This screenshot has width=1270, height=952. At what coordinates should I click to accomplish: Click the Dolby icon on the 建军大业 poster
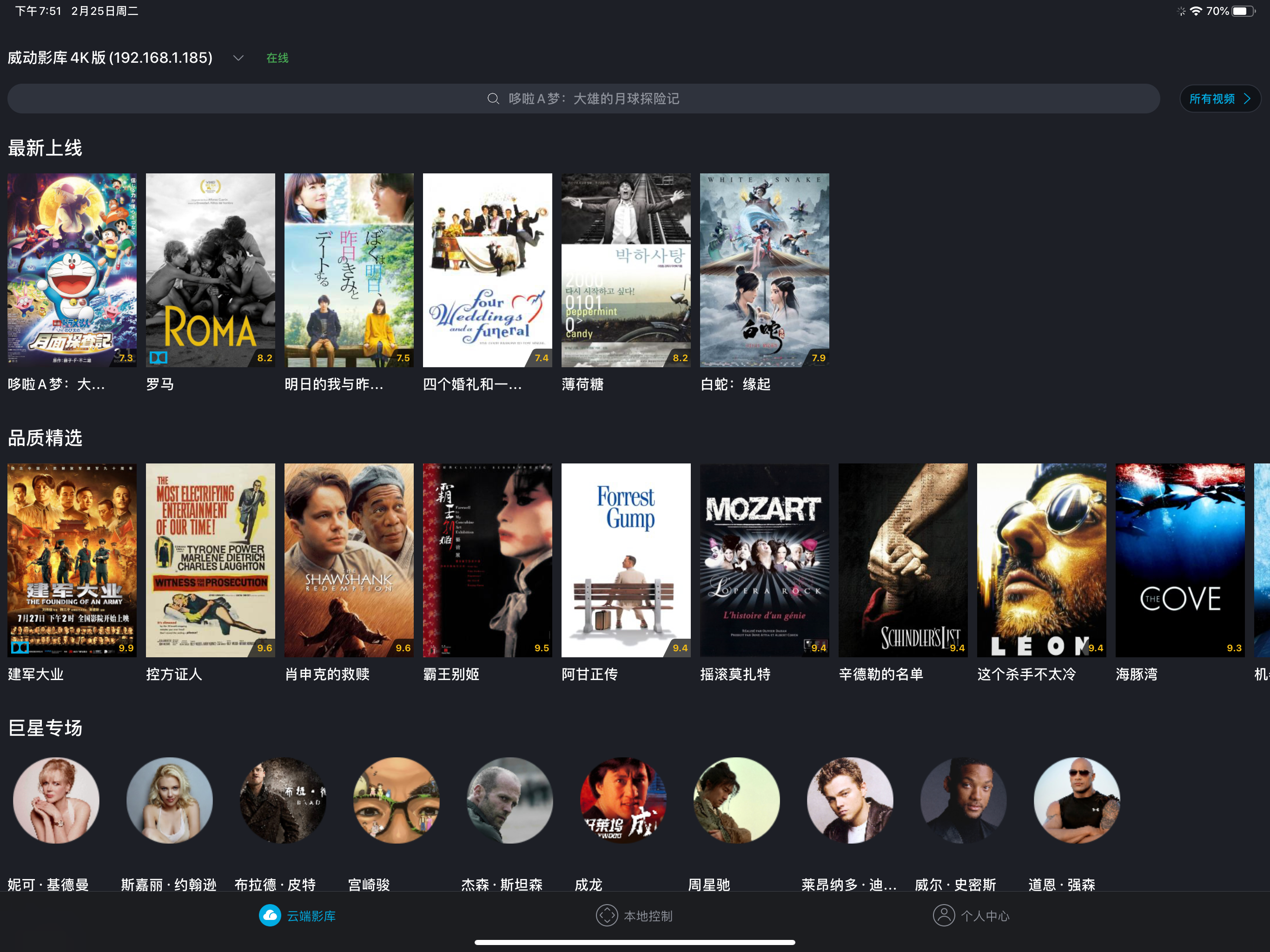tap(20, 648)
